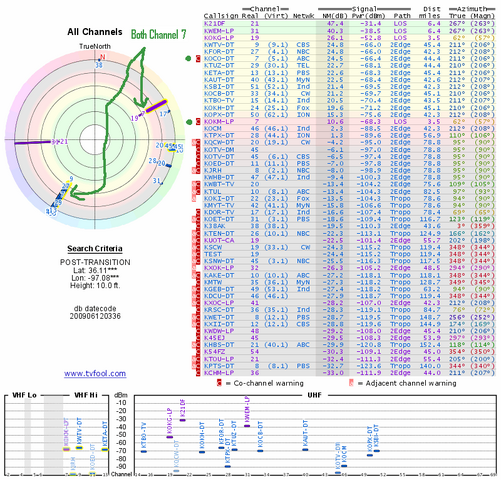Click the purple channel 7 bar on radar
501x480 pixels.
click(x=156, y=106)
